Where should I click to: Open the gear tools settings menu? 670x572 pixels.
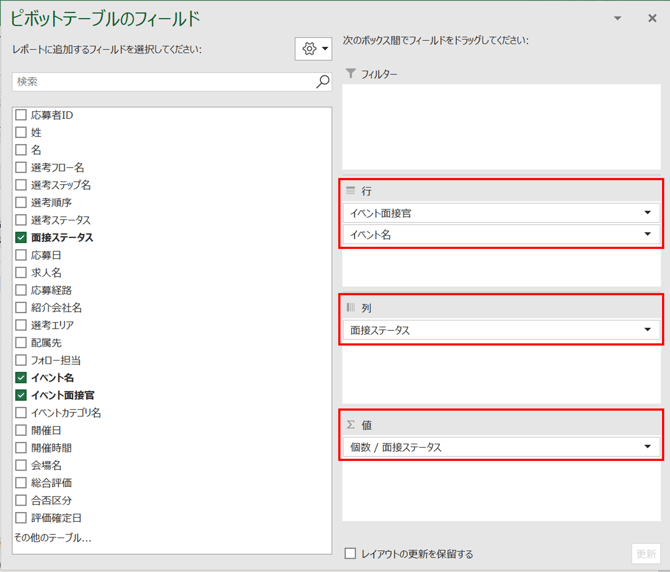[313, 49]
